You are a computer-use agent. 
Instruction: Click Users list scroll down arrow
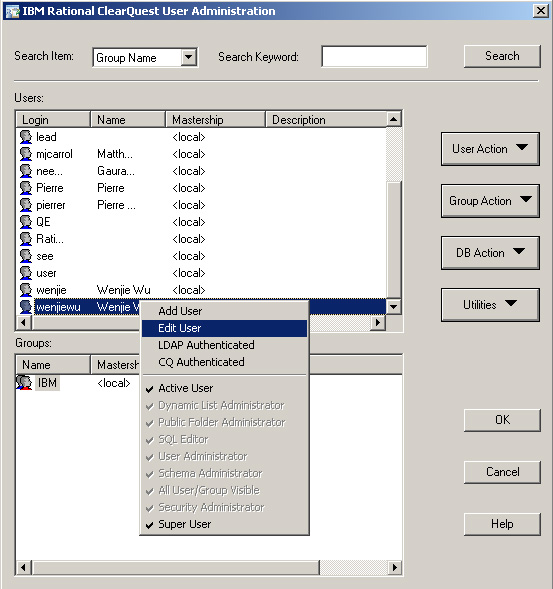(393, 307)
